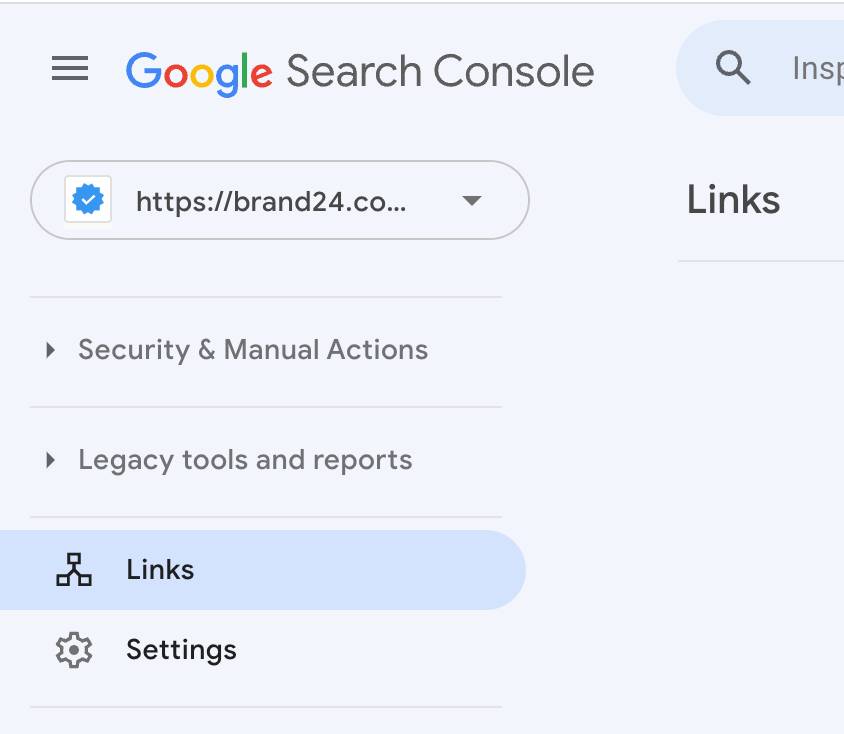Open the Links report icon in sidebar
The height and width of the screenshot is (734, 844).
74,569
